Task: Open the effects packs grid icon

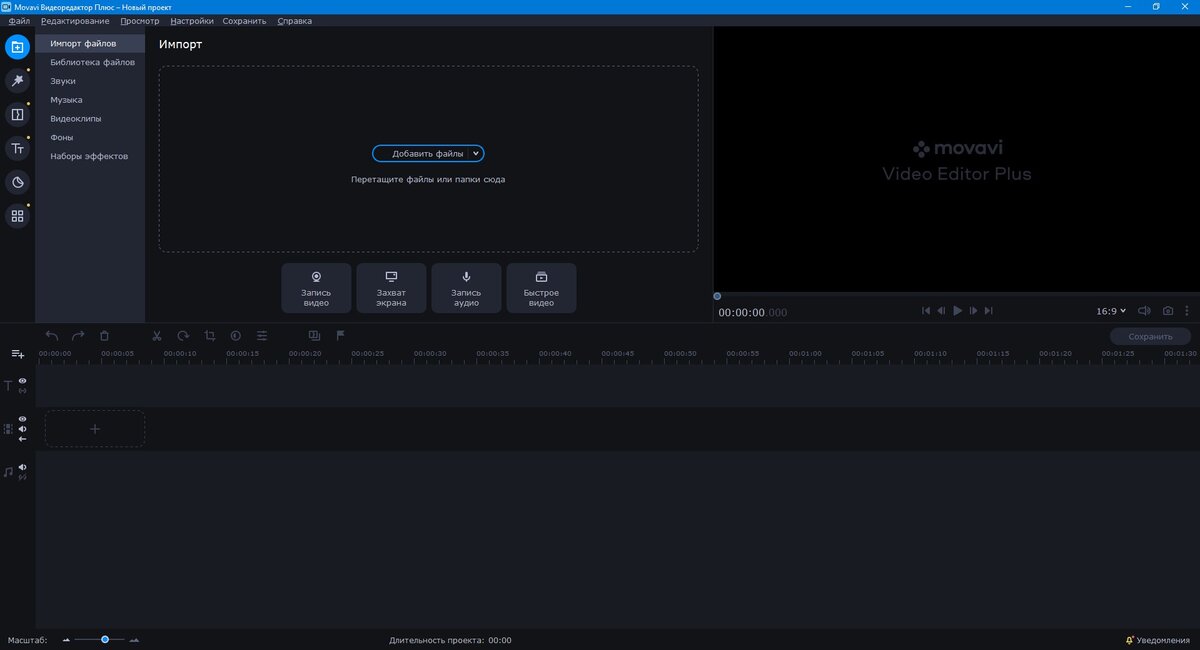Action: tap(16, 215)
